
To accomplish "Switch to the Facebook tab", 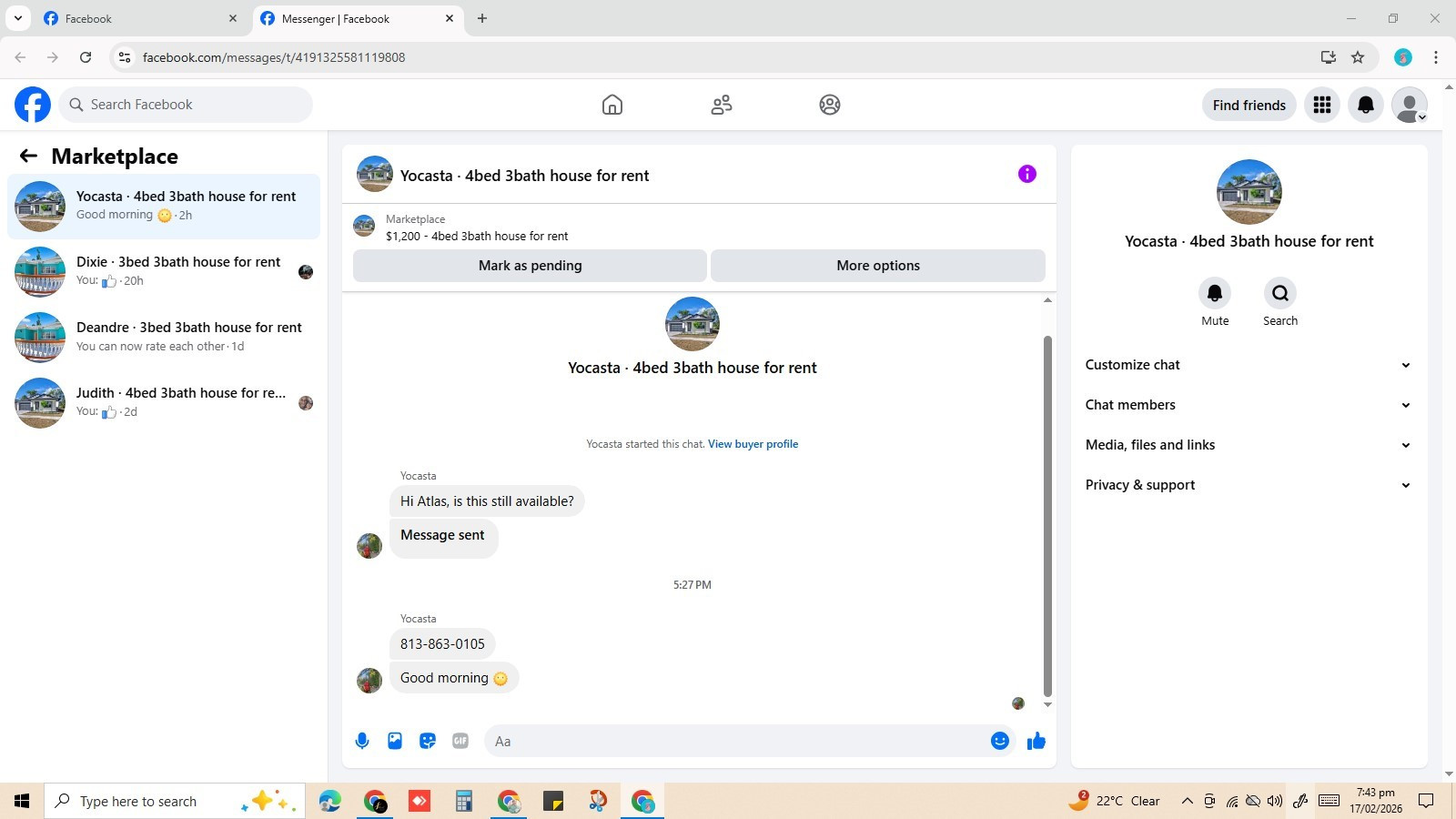I will tap(141, 18).
